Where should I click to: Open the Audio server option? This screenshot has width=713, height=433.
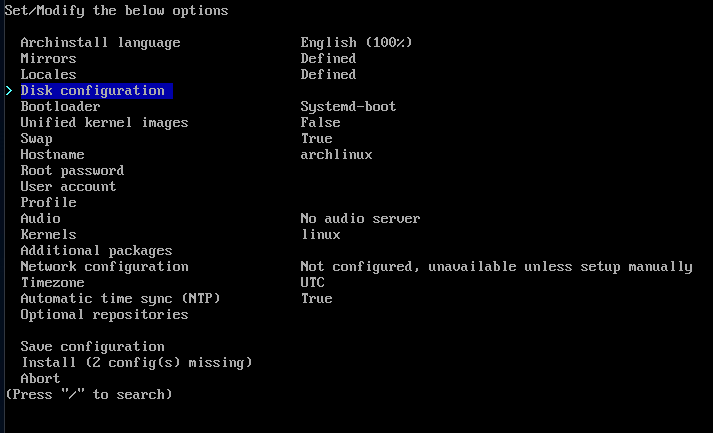40,219
